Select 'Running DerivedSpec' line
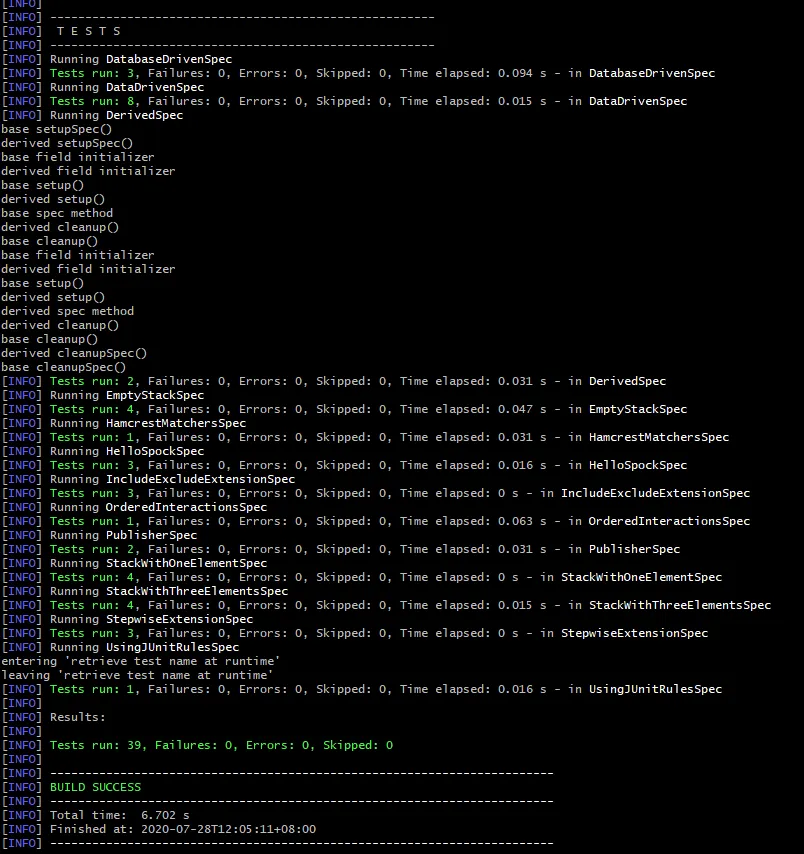 [x=93, y=115]
